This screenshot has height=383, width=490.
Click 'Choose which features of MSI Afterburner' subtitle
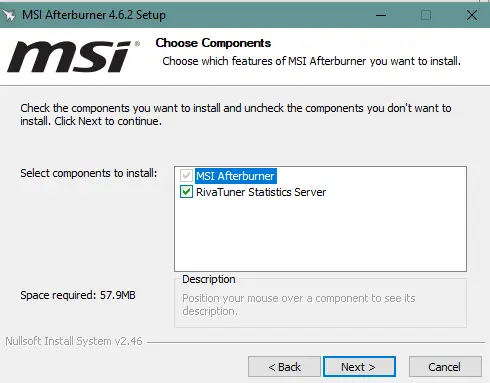(311, 61)
